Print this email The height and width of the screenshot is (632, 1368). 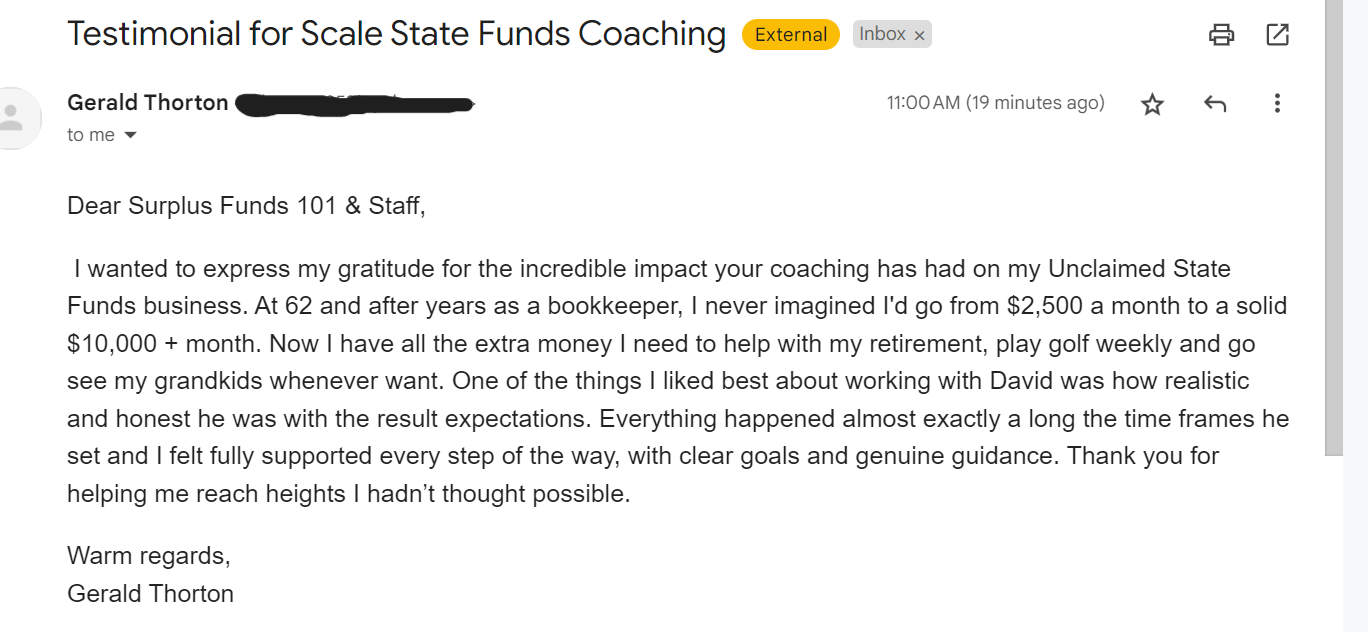[1221, 35]
